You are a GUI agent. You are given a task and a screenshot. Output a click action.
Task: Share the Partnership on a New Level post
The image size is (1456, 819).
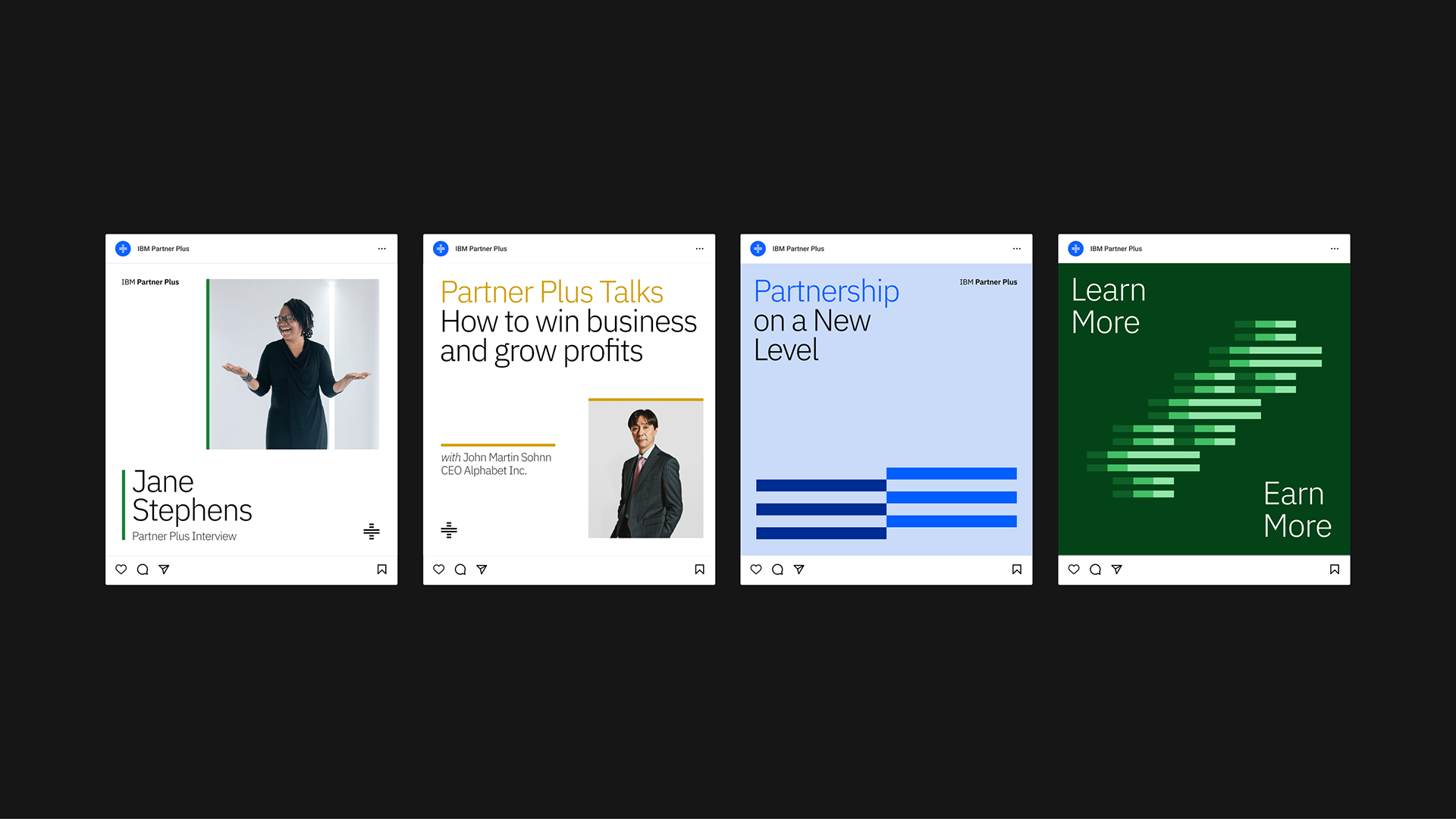[799, 570]
